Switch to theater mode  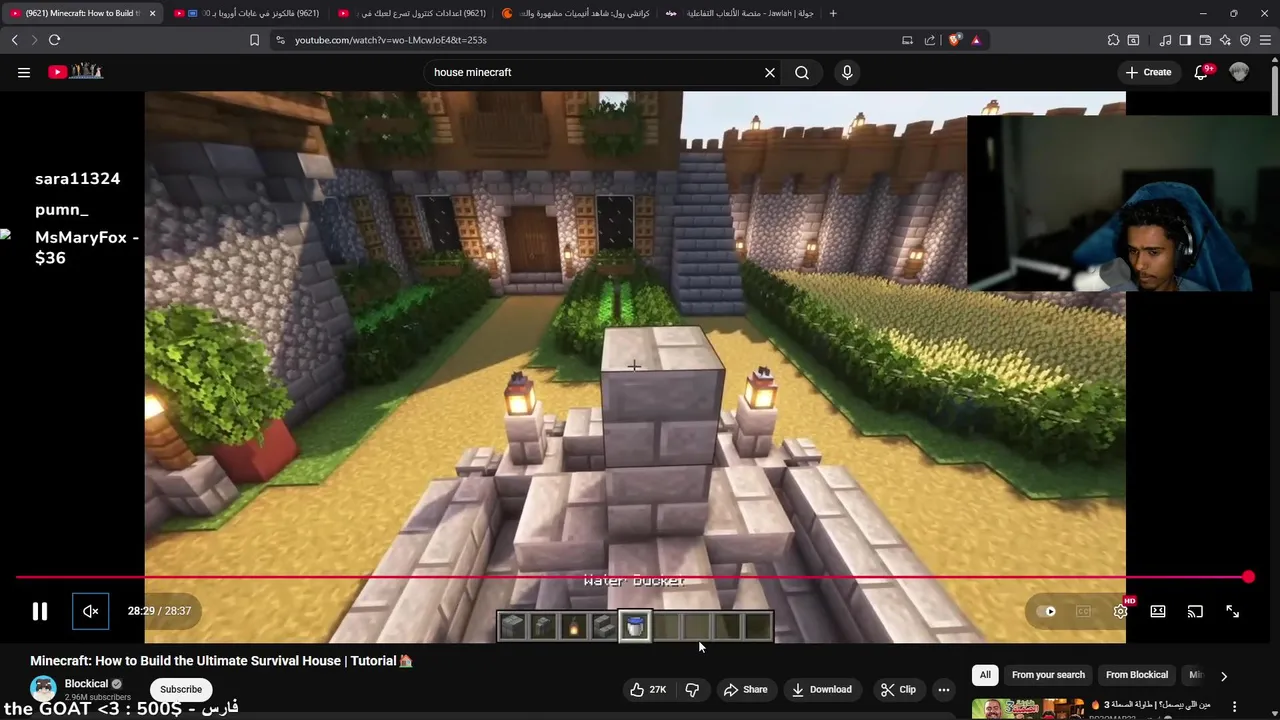[x=1158, y=611]
